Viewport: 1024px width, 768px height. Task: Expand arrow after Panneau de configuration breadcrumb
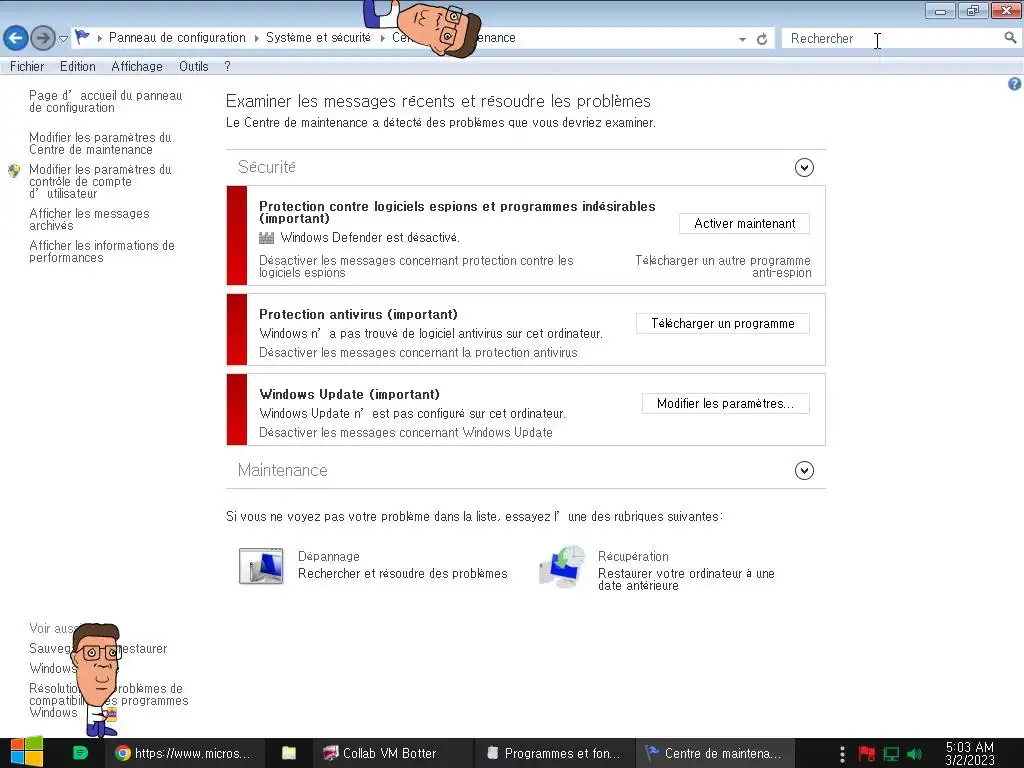click(x=256, y=39)
